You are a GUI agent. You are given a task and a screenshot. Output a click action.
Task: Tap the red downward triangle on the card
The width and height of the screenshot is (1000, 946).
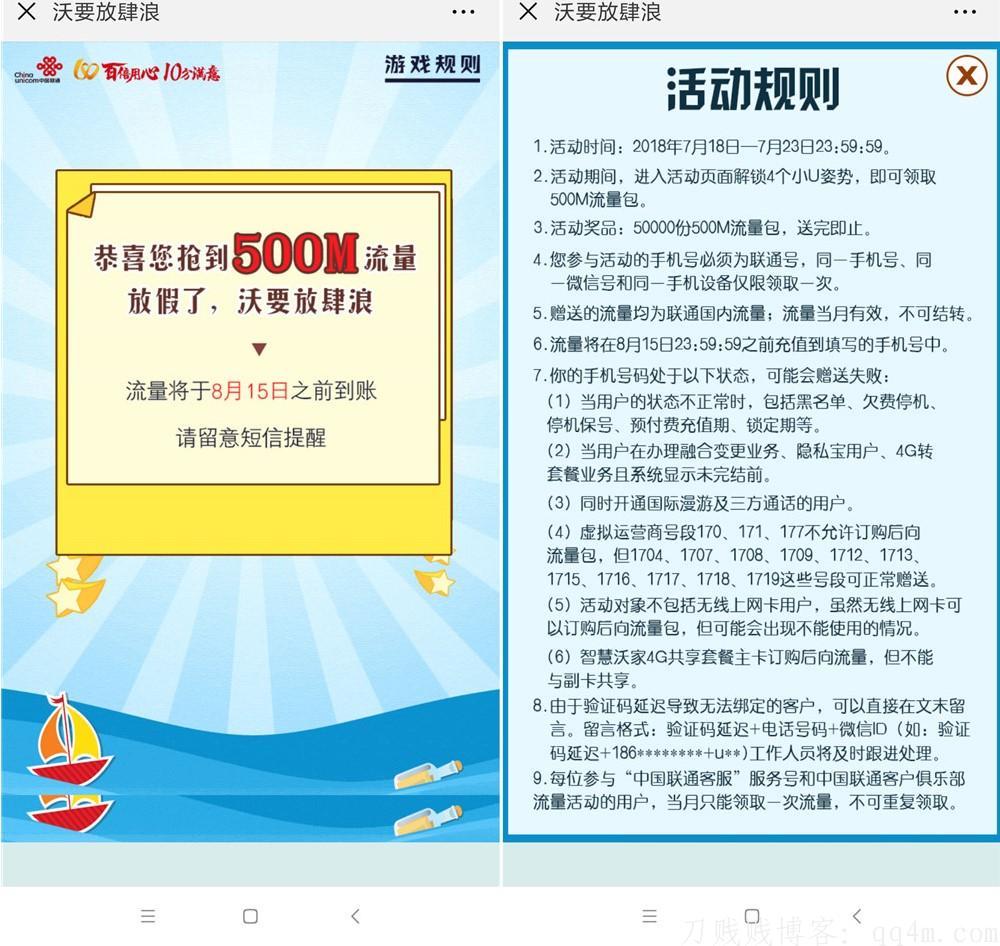point(259,349)
